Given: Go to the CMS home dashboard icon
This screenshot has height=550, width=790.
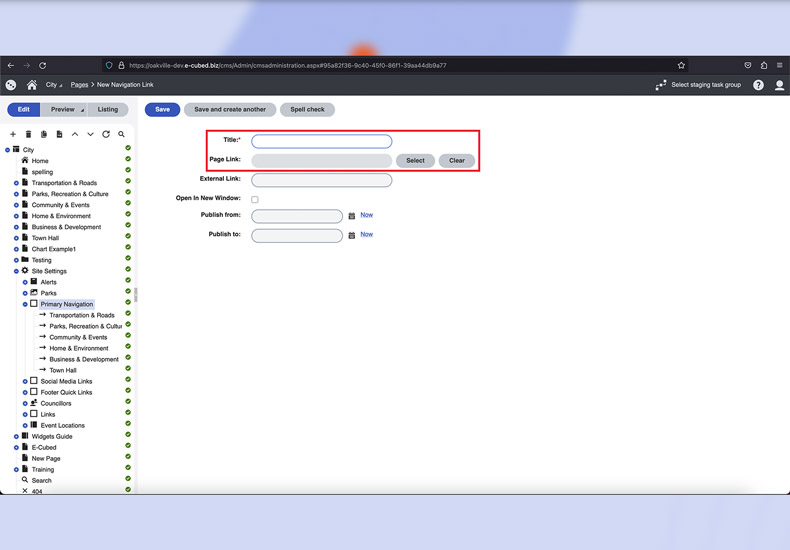Looking at the screenshot, I should (x=32, y=86).
